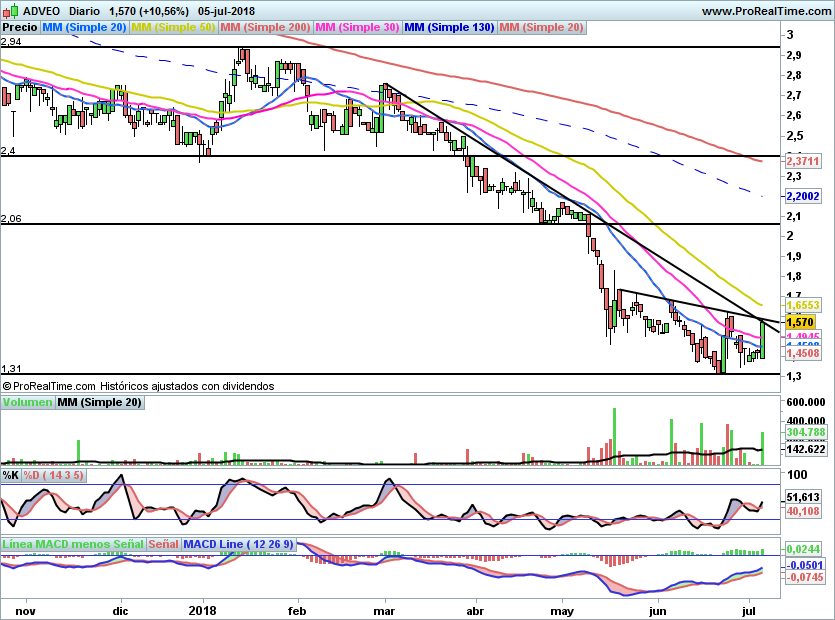Screen dimensions: 835x620
Task: Select the 304.788 volume value tag
Action: coord(806,432)
